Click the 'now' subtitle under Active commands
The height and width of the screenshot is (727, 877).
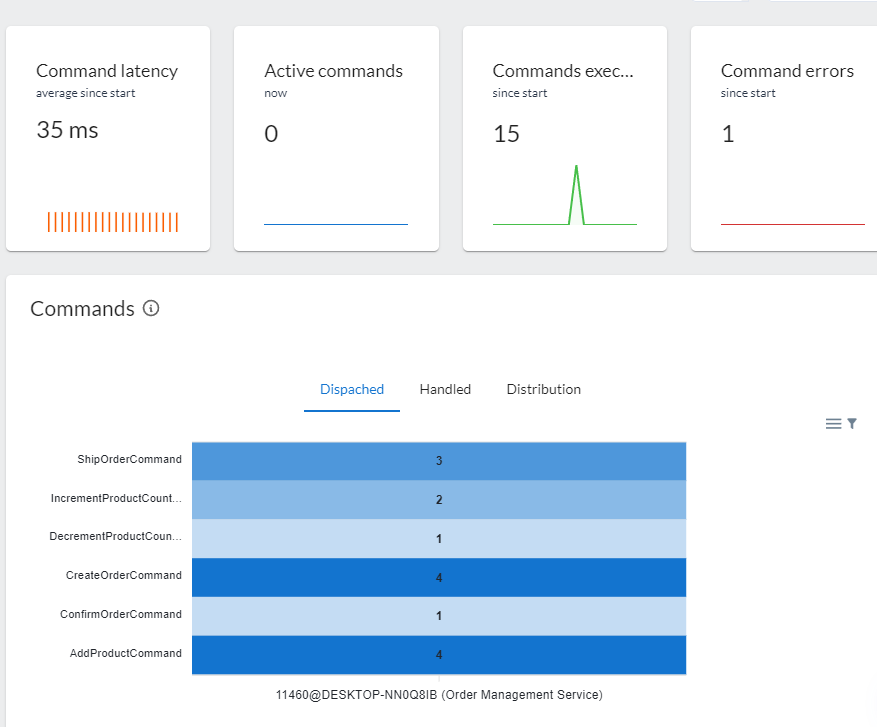tap(275, 93)
